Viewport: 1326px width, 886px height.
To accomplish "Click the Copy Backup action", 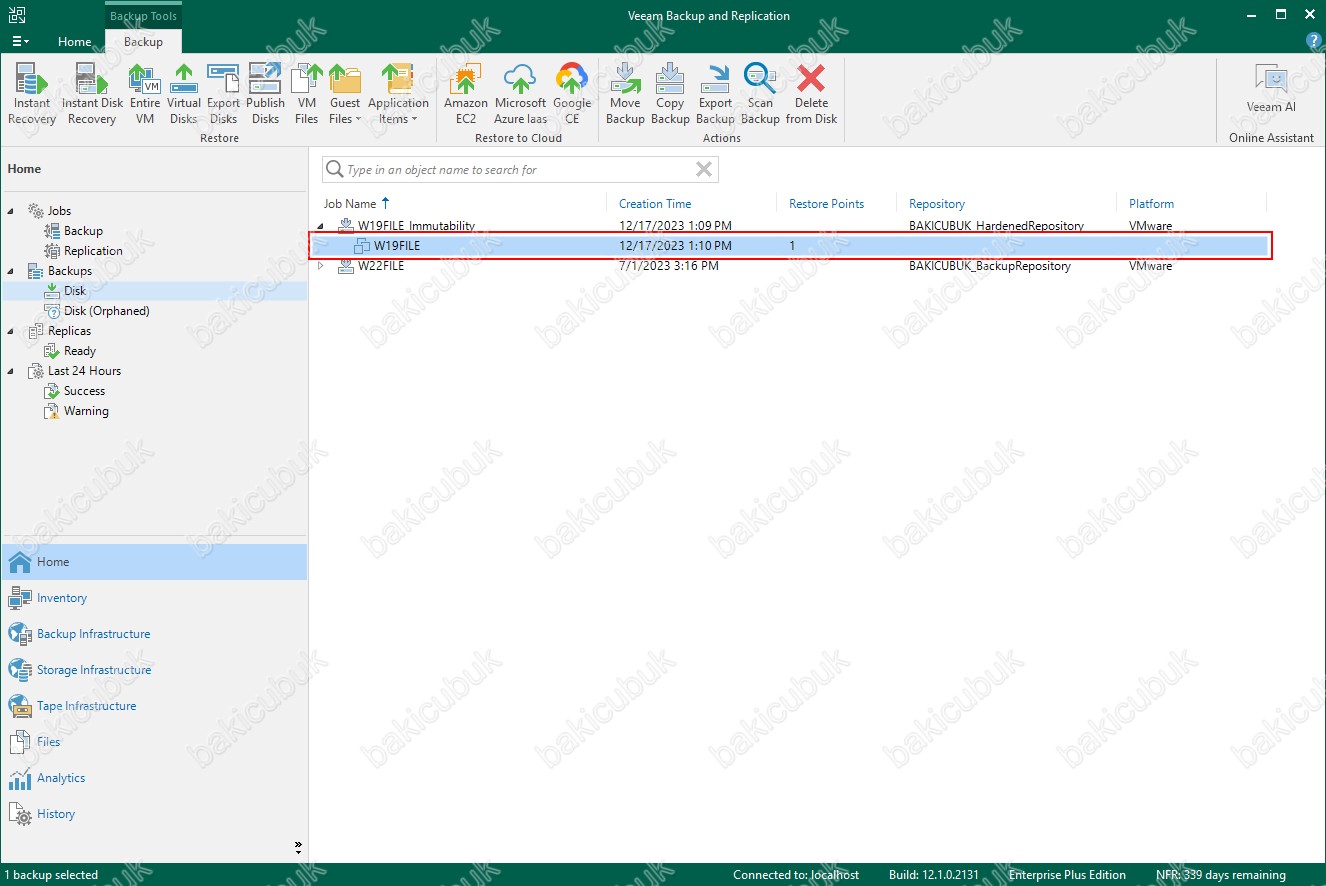I will (670, 94).
